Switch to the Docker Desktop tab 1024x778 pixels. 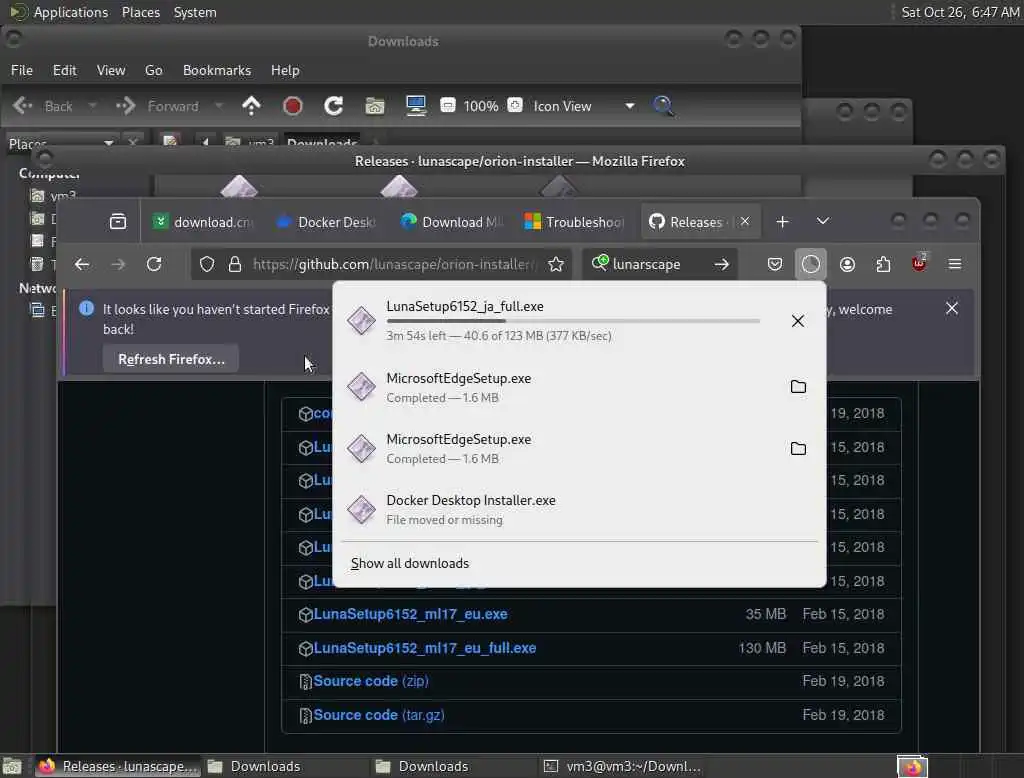pos(327,221)
